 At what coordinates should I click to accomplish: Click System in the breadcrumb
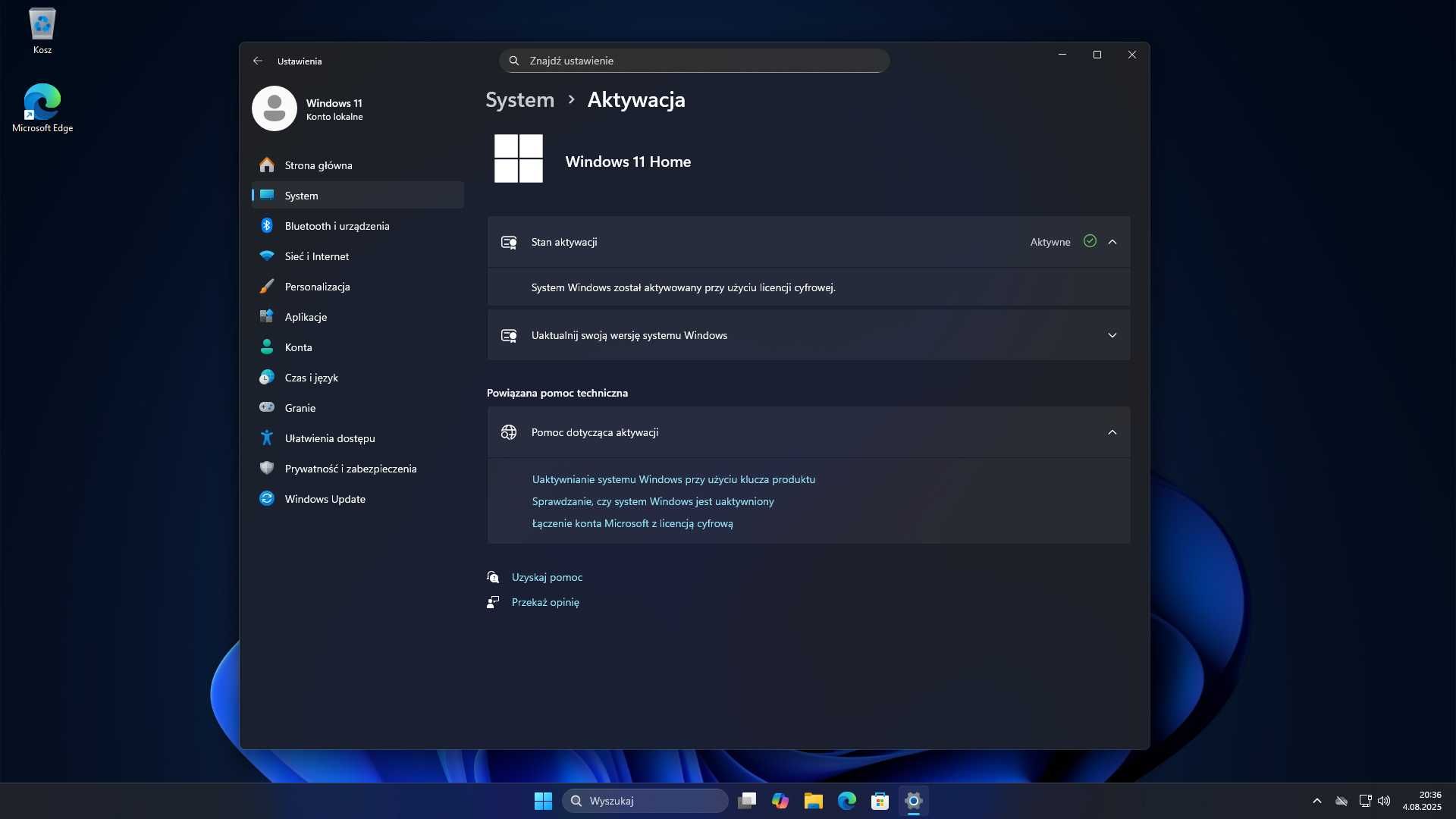click(x=519, y=100)
